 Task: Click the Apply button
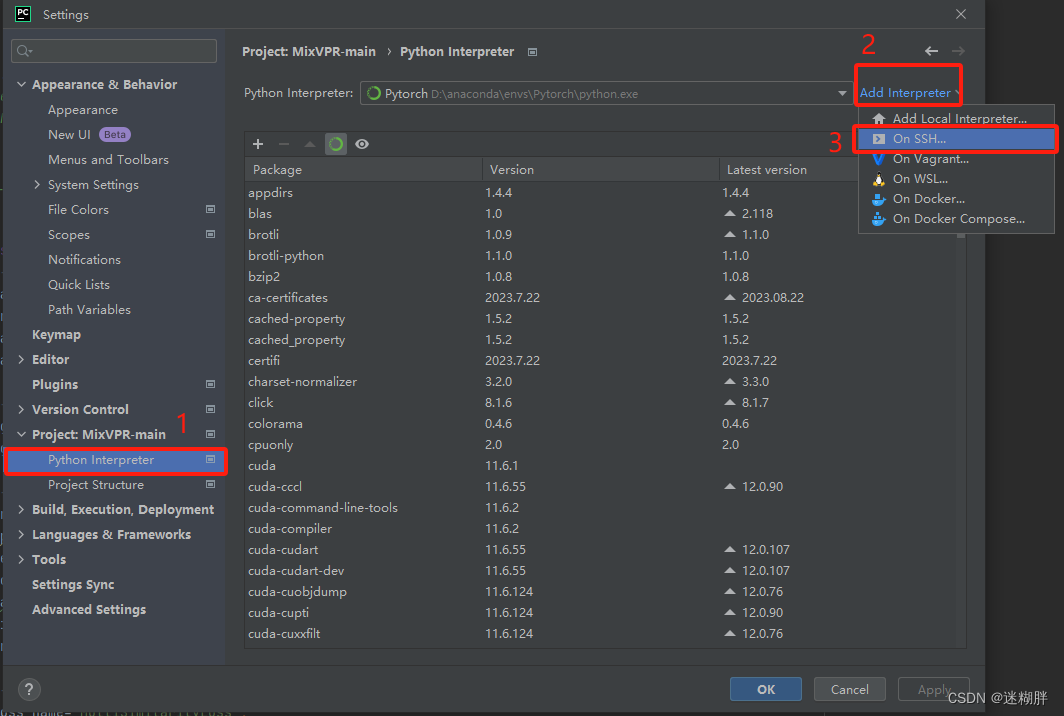(934, 689)
